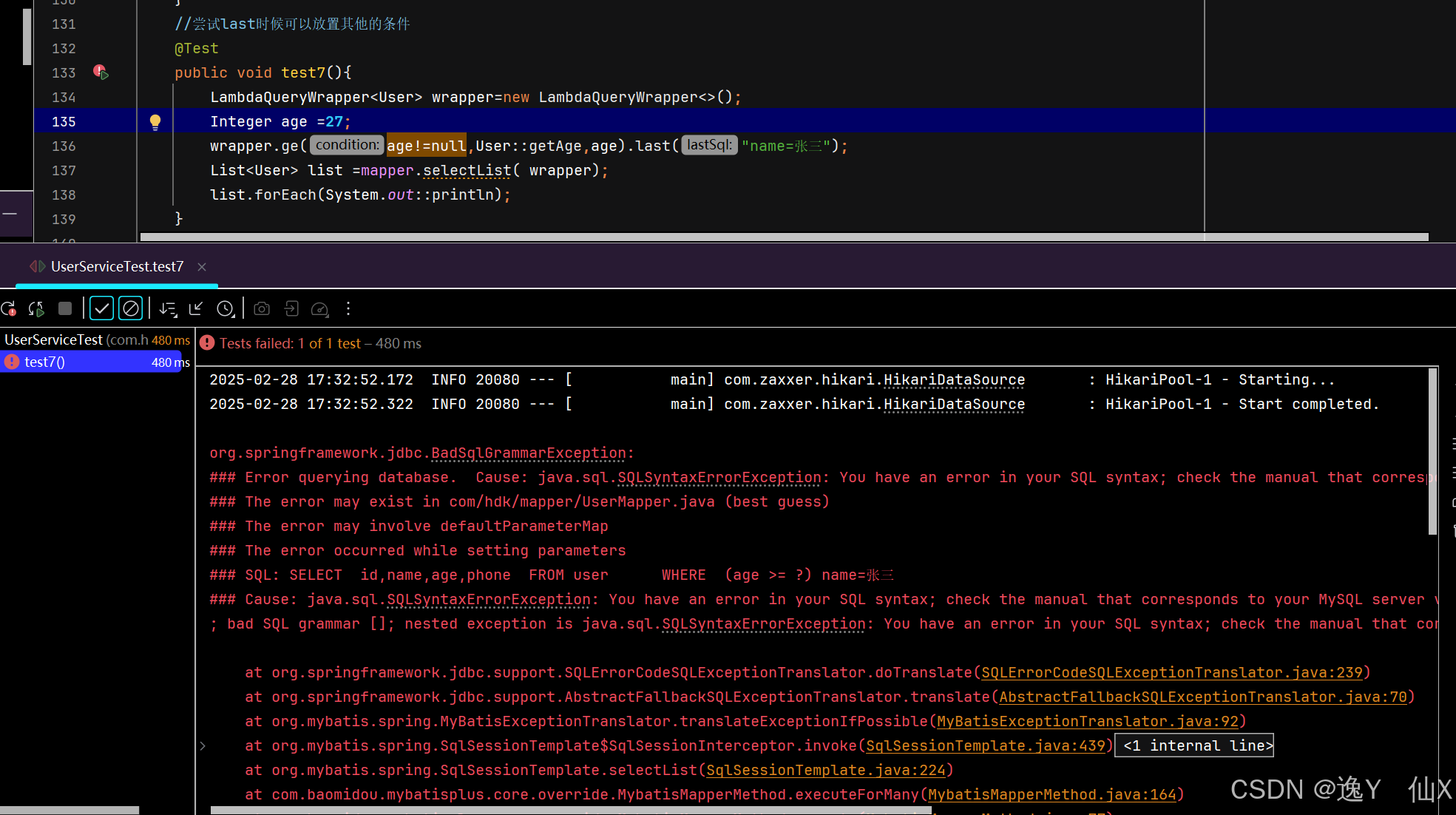The width and height of the screenshot is (1456, 815).
Task: Open test history clock dropdown
Action: (x=226, y=308)
